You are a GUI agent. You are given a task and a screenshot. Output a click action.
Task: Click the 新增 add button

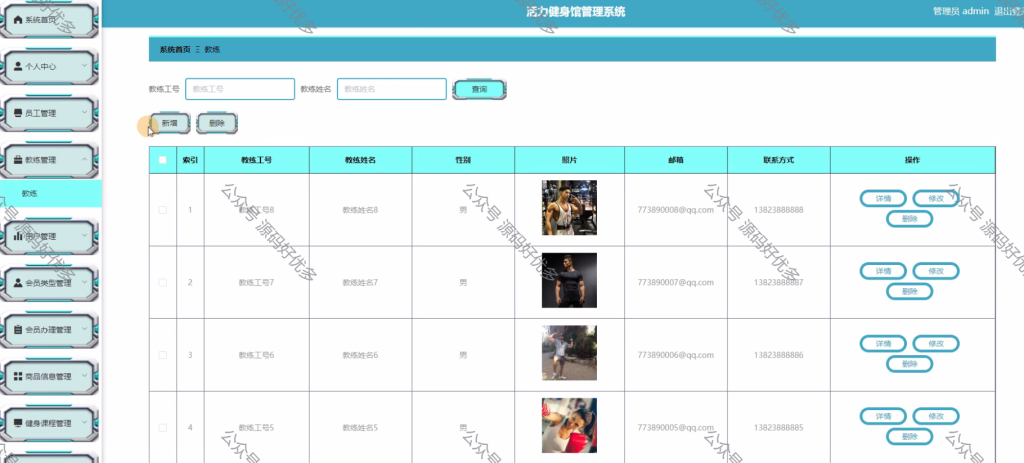point(169,123)
